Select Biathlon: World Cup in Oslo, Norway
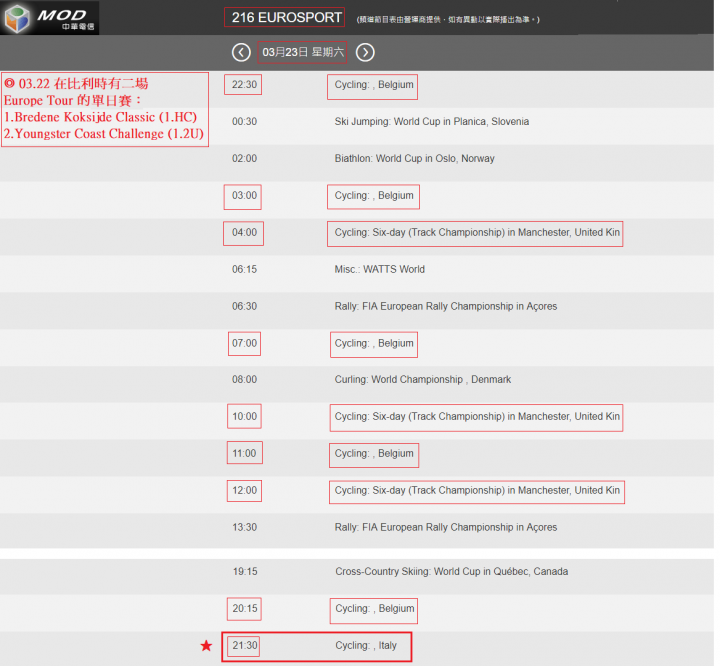This screenshot has width=720, height=666. point(414,158)
